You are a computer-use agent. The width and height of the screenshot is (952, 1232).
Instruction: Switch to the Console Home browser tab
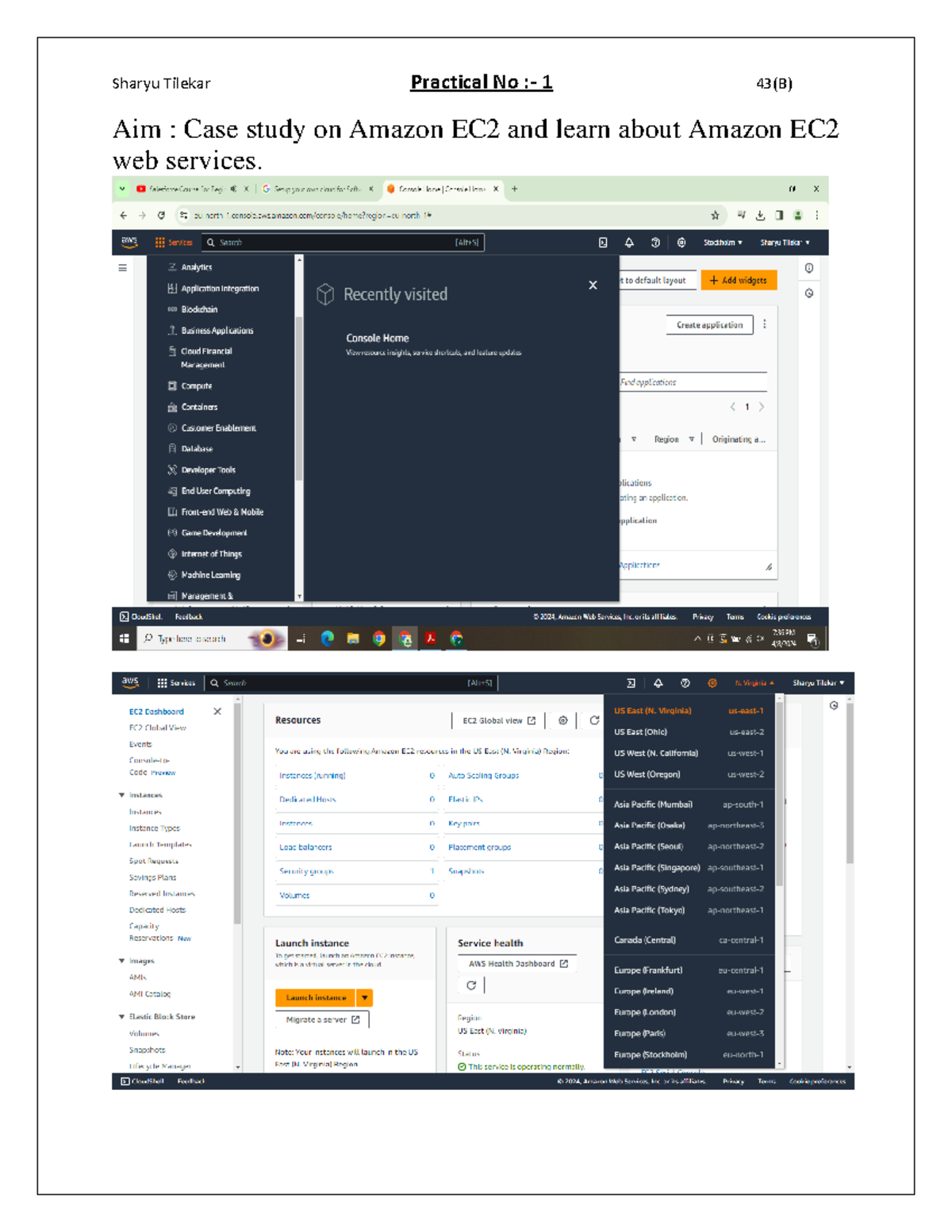pos(440,189)
